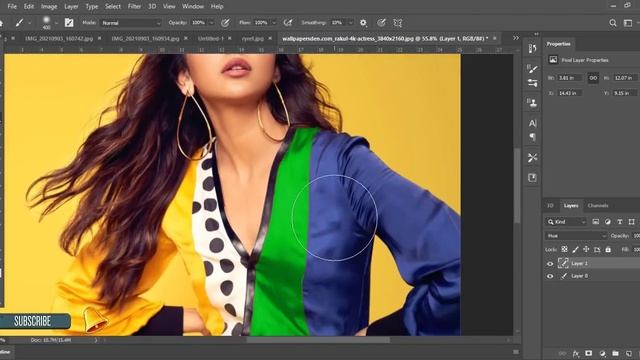Lock artboard nesting icon

[597, 249]
